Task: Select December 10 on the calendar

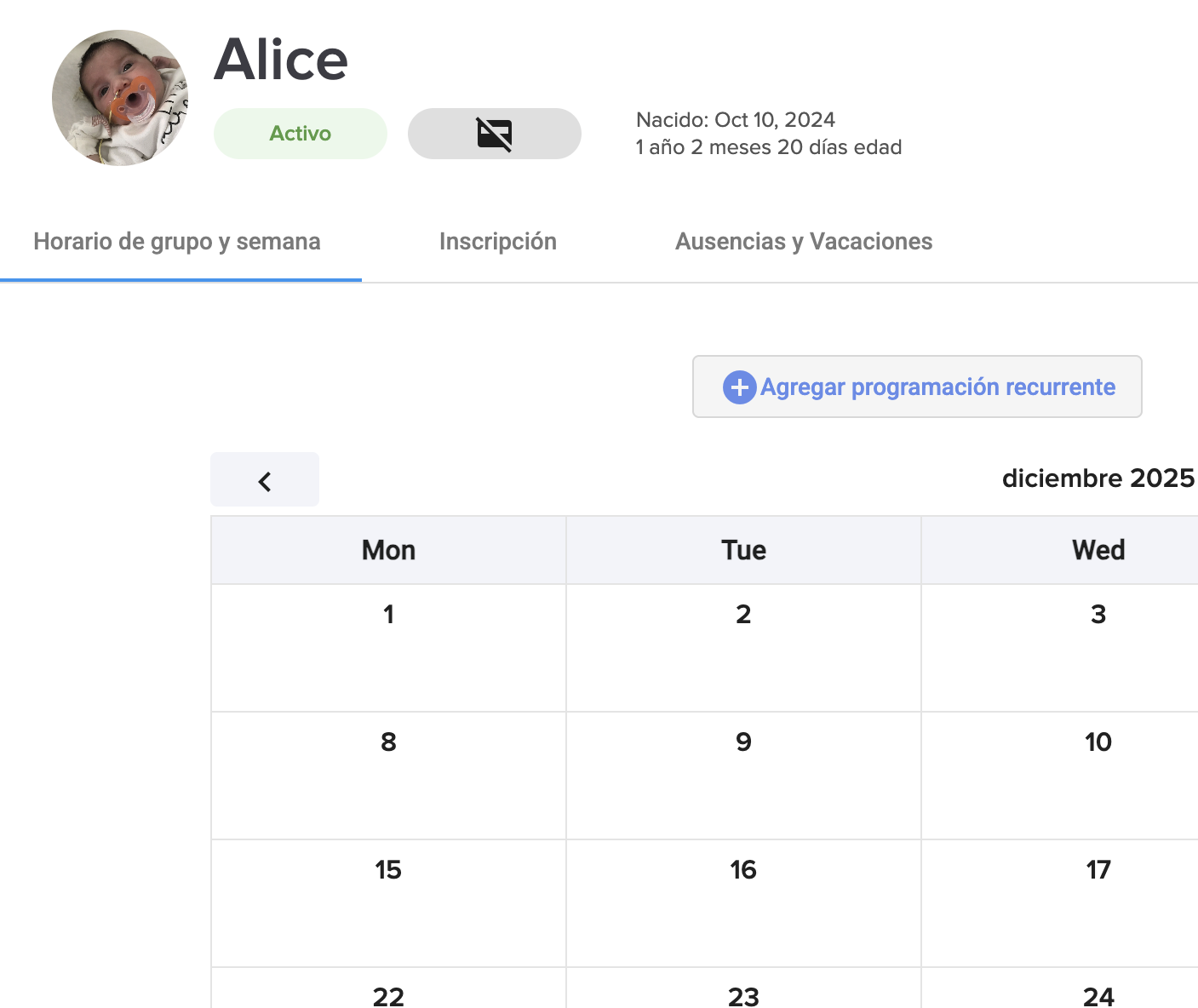Action: coord(1060,776)
